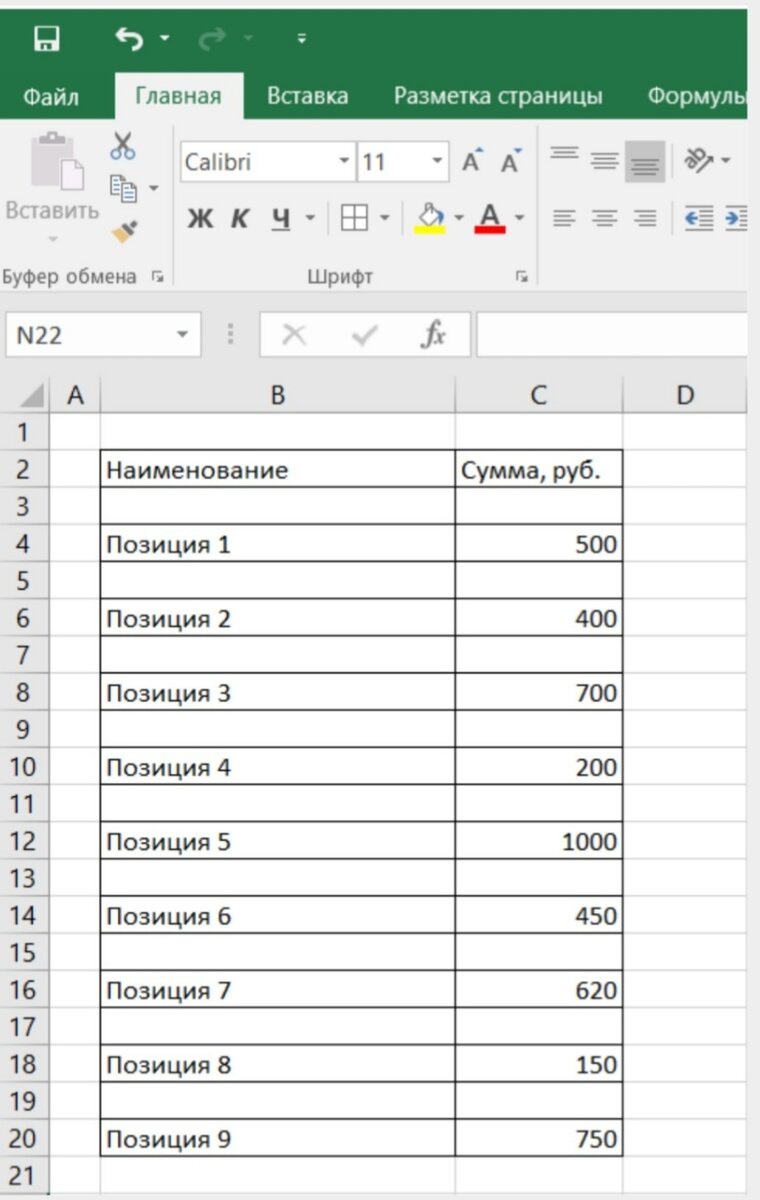Click the Borders icon
This screenshot has height=1200, width=760.
coord(354,218)
